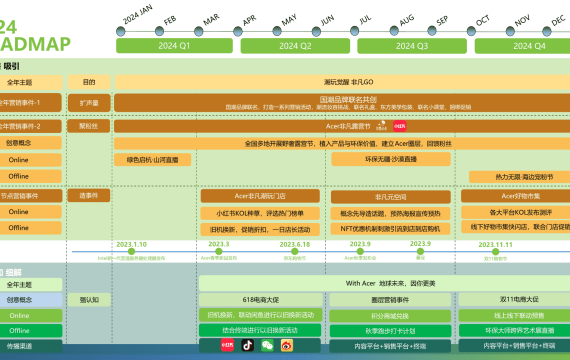Click the 环保大师跨界艺术展直播 block

point(514,331)
